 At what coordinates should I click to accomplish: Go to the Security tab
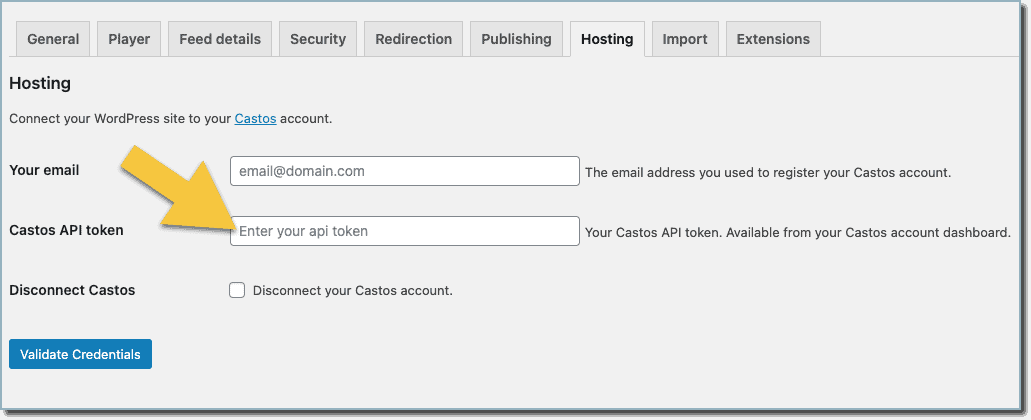(318, 39)
